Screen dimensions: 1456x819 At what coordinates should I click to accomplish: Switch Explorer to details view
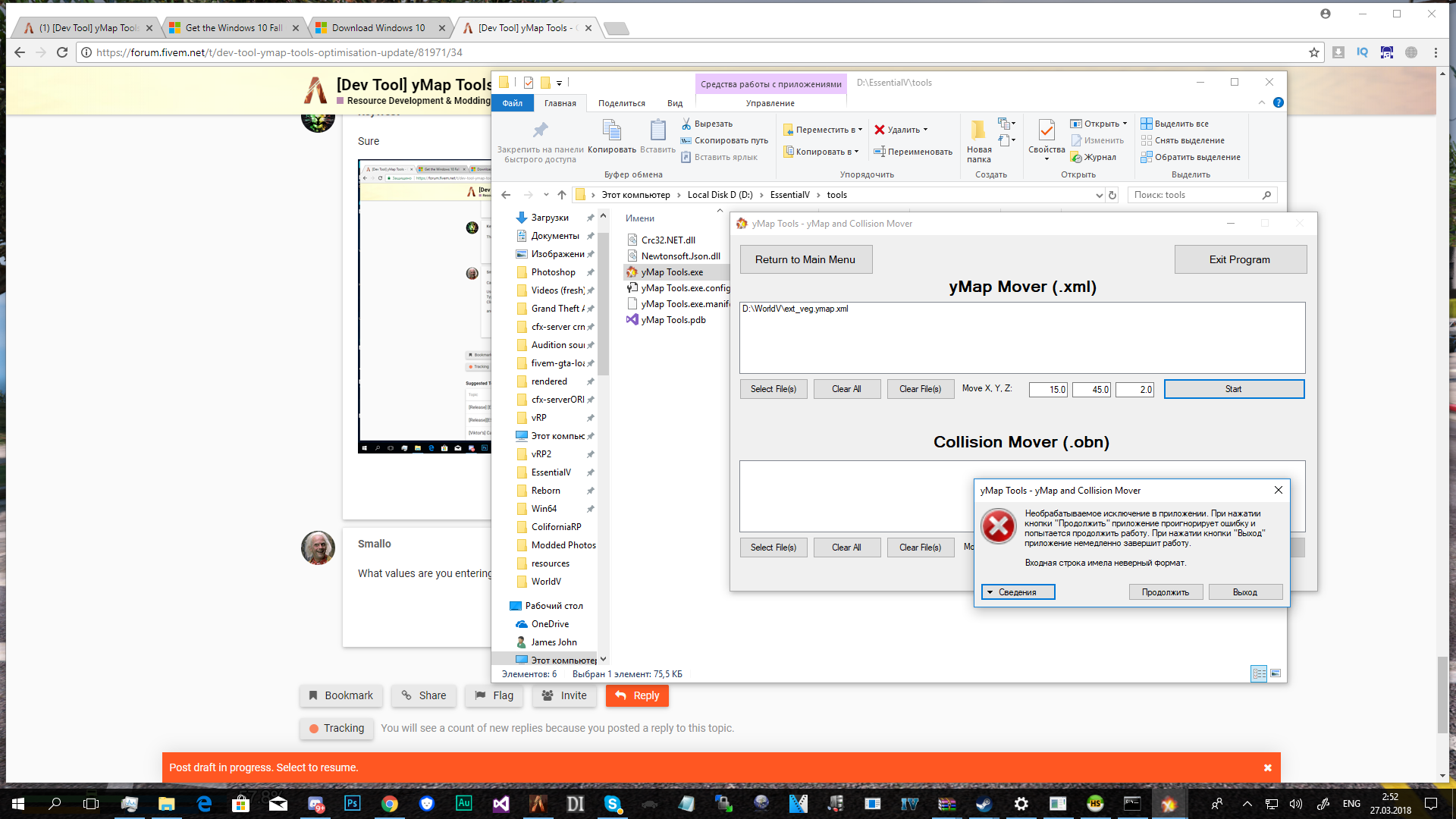[1259, 673]
